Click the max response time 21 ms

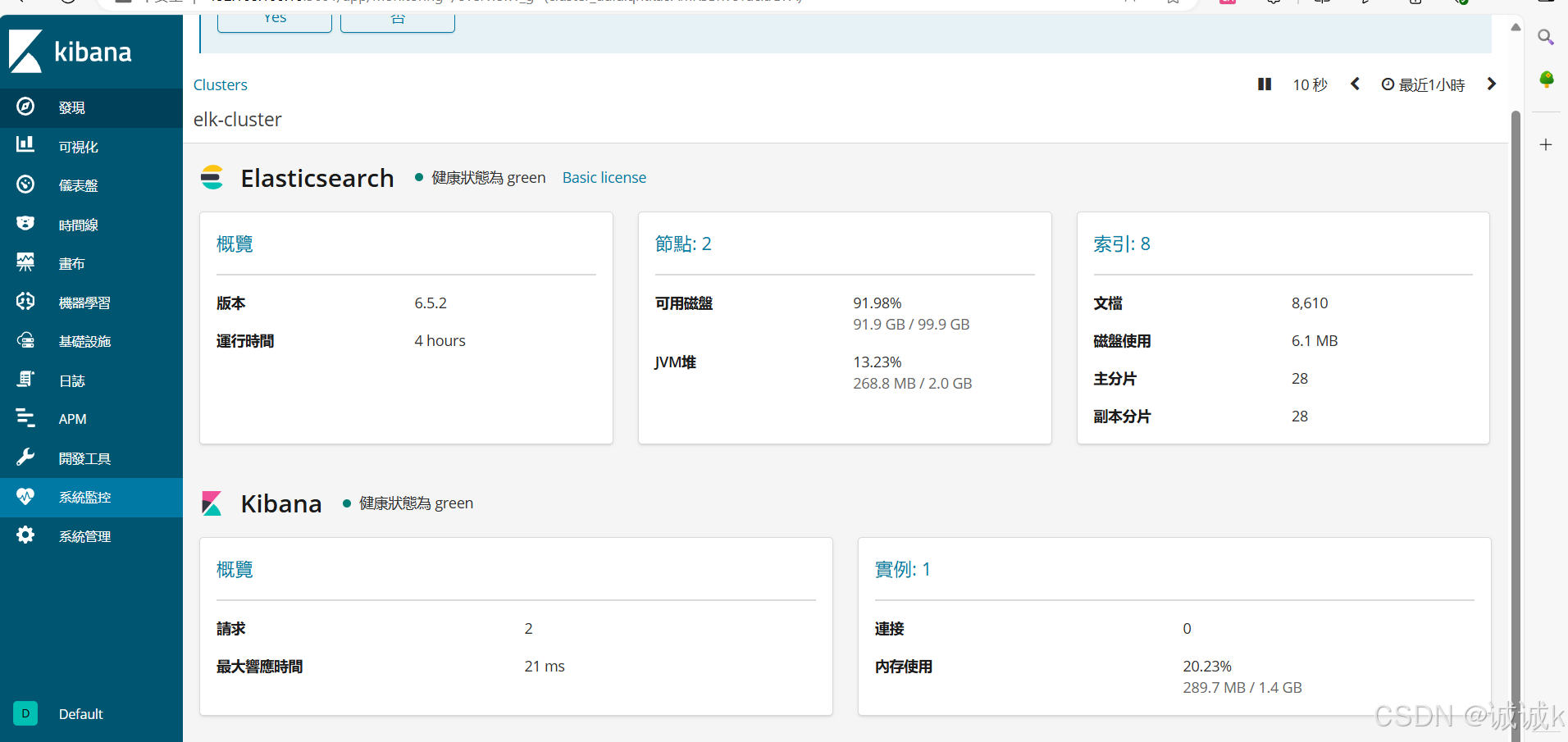tap(545, 666)
